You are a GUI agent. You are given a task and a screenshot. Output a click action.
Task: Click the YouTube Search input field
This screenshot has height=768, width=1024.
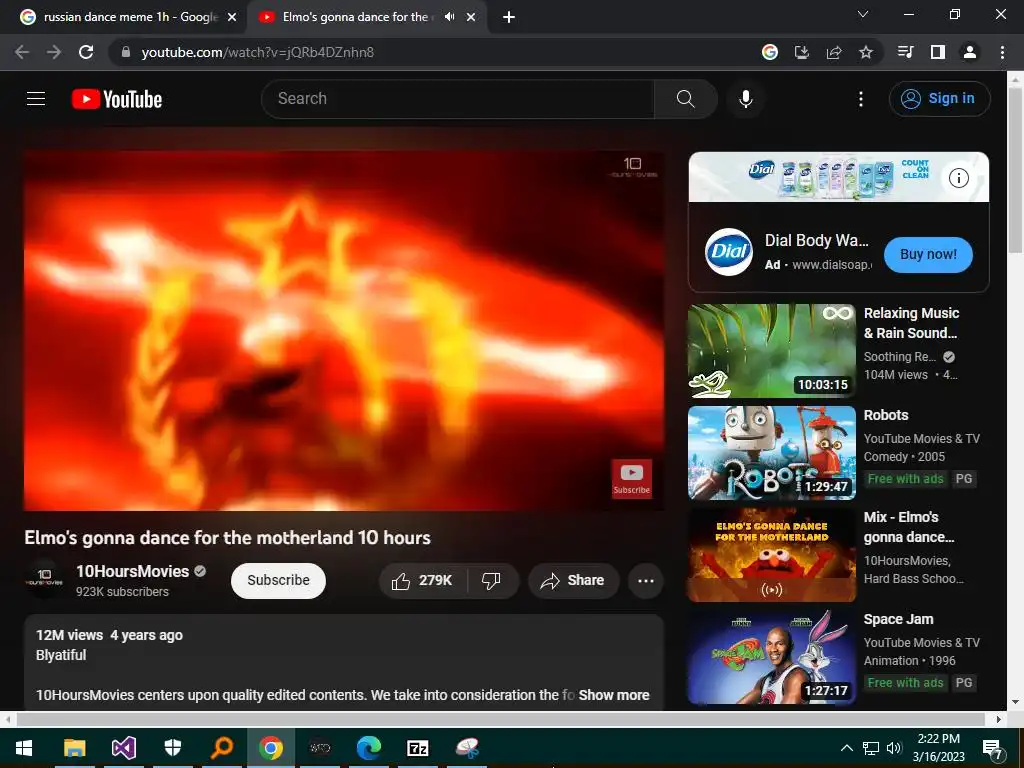pos(458,99)
